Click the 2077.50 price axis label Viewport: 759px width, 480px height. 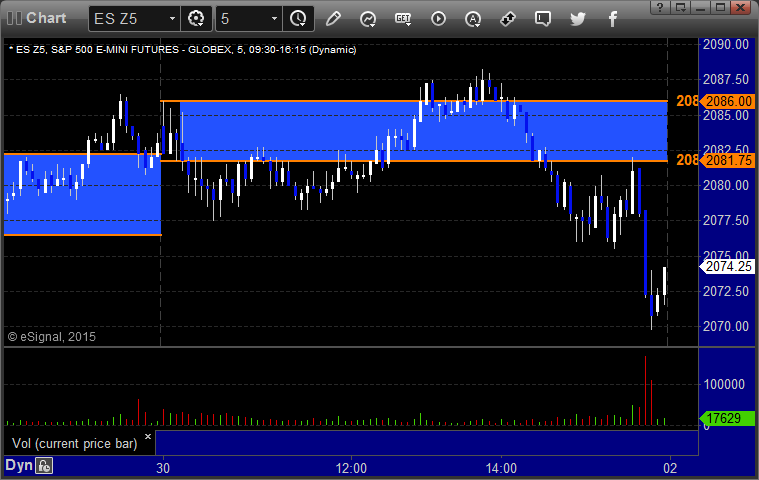(726, 221)
